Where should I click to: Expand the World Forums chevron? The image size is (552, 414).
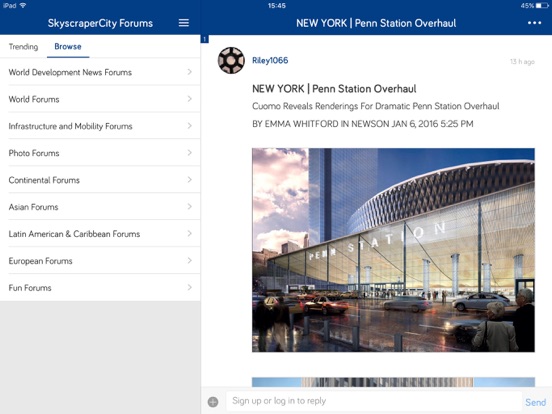(189, 99)
